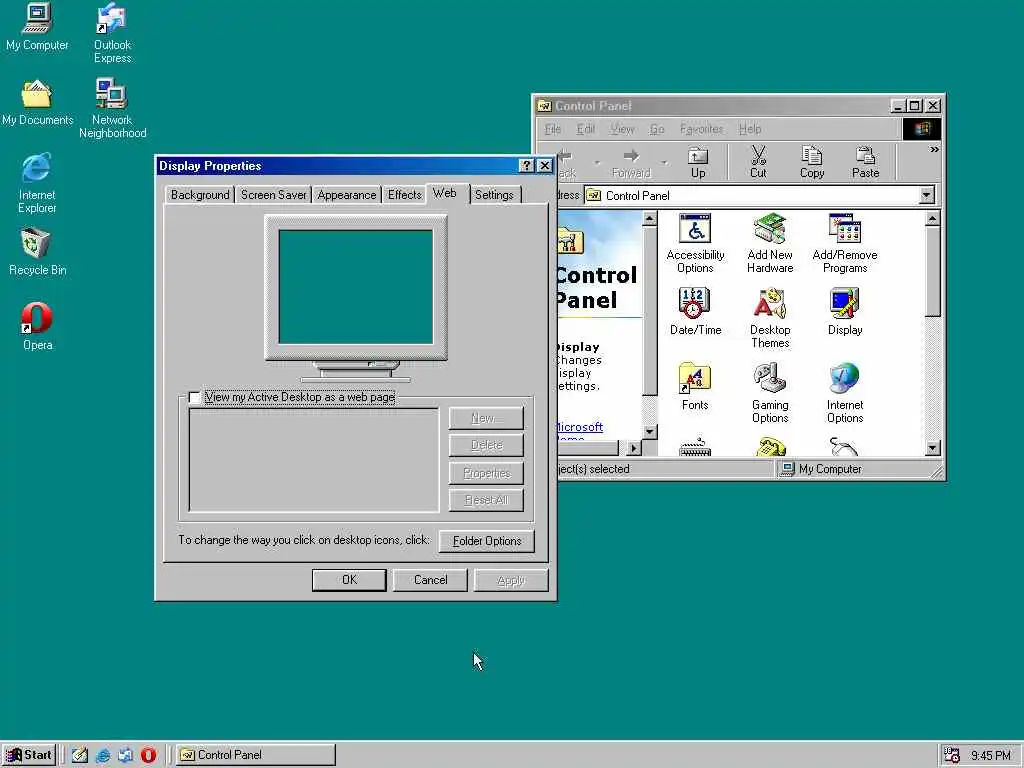Switch to the Appearance tab
The width and height of the screenshot is (1024, 768).
(347, 195)
